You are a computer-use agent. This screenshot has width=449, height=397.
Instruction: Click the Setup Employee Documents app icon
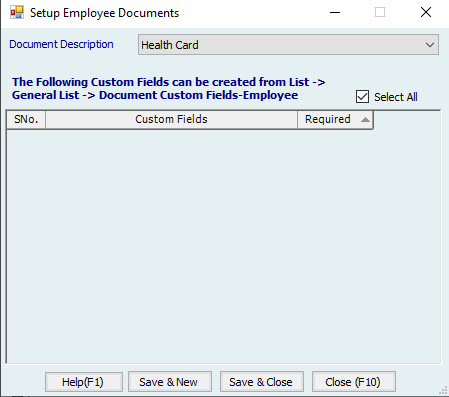point(17,13)
